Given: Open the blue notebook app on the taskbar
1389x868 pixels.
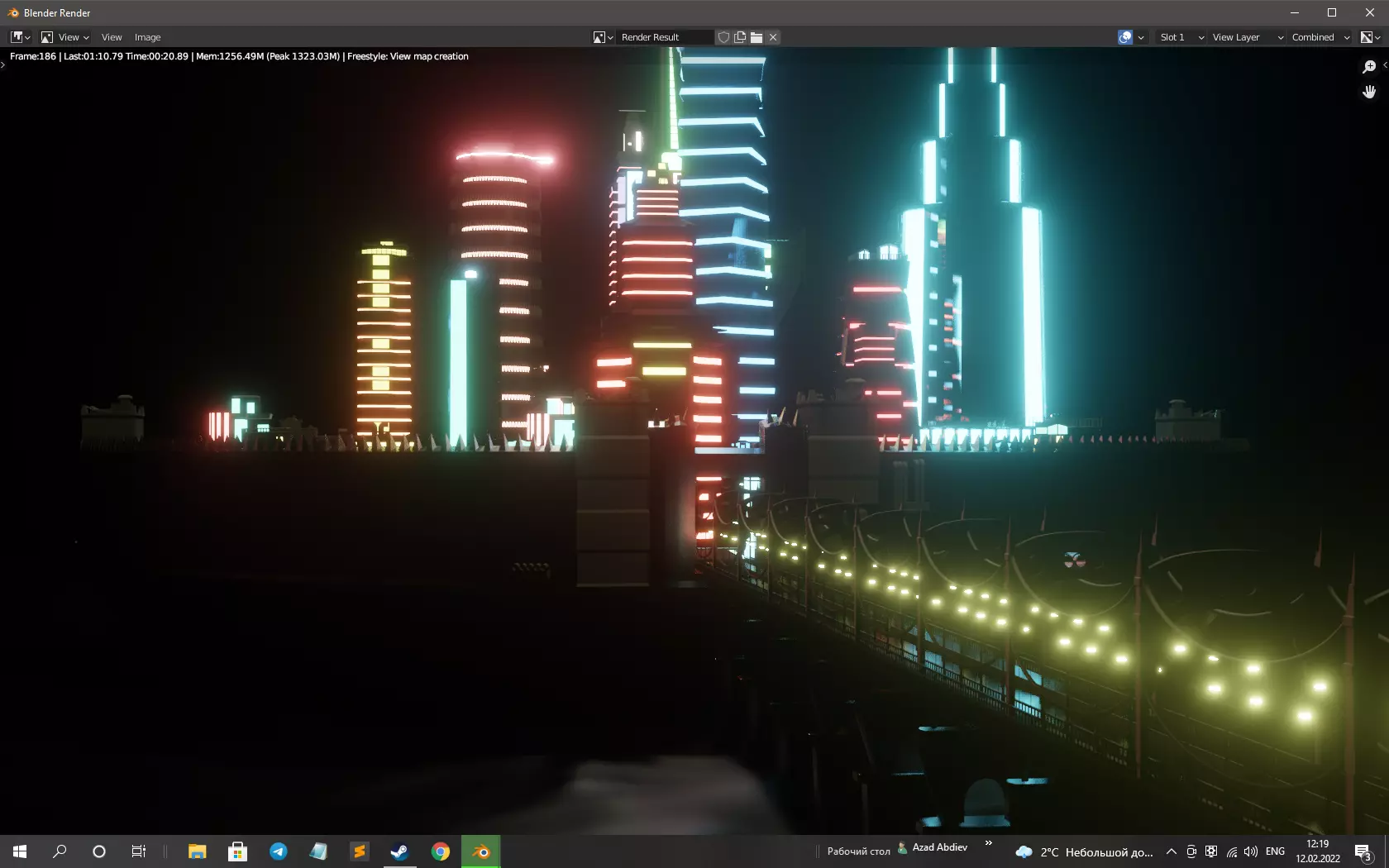Looking at the screenshot, I should pos(318,851).
